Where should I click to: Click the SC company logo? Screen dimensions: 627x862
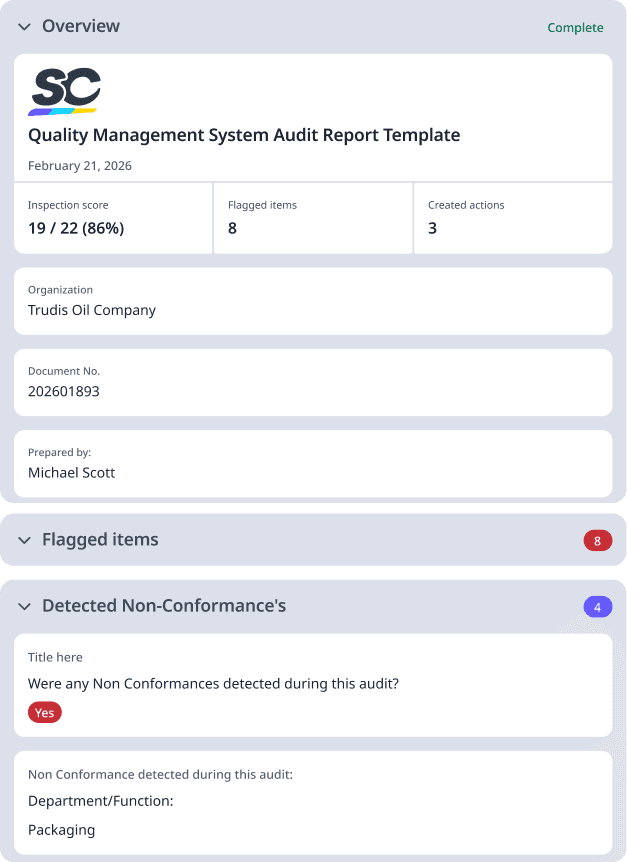[66, 85]
